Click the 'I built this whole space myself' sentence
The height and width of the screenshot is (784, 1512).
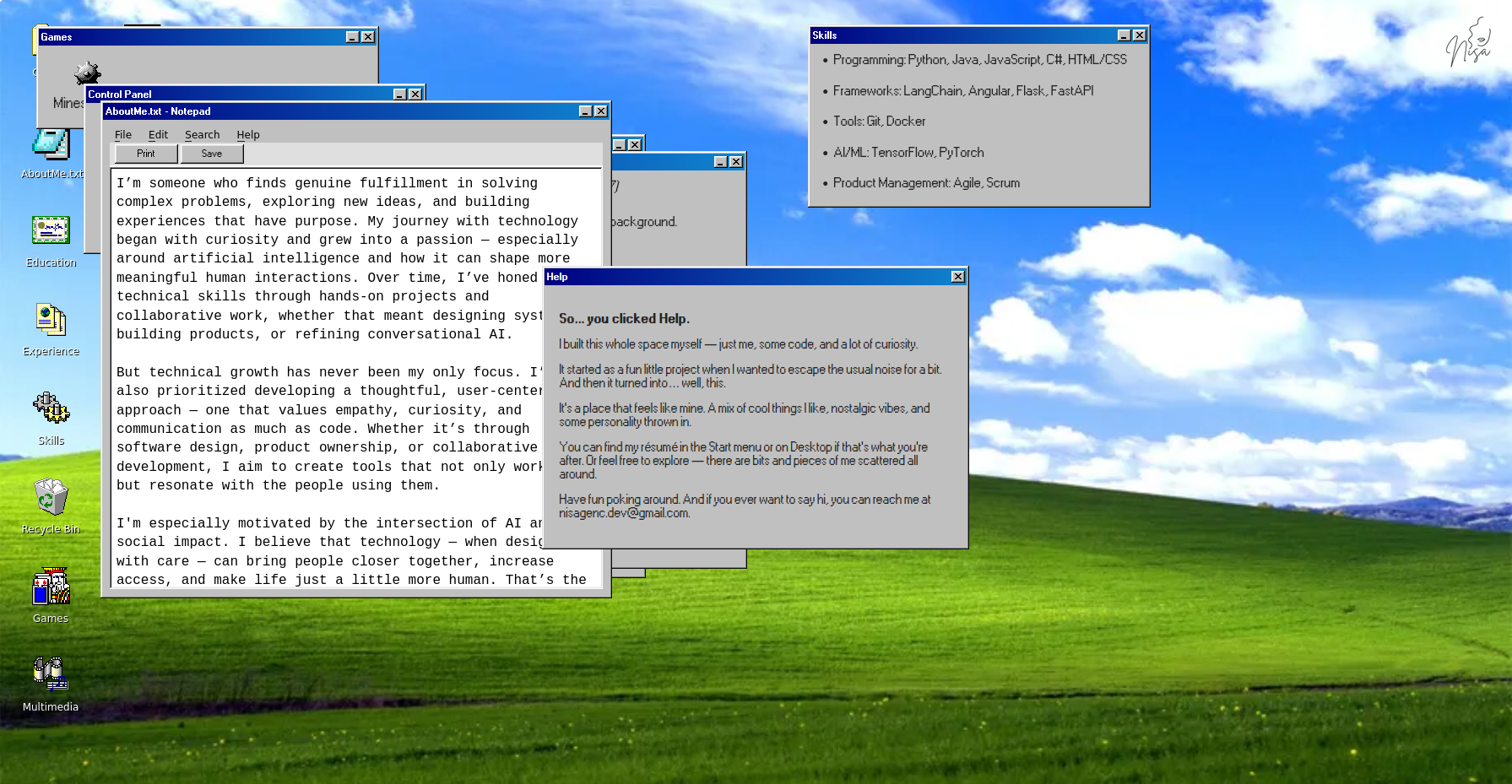(x=738, y=344)
